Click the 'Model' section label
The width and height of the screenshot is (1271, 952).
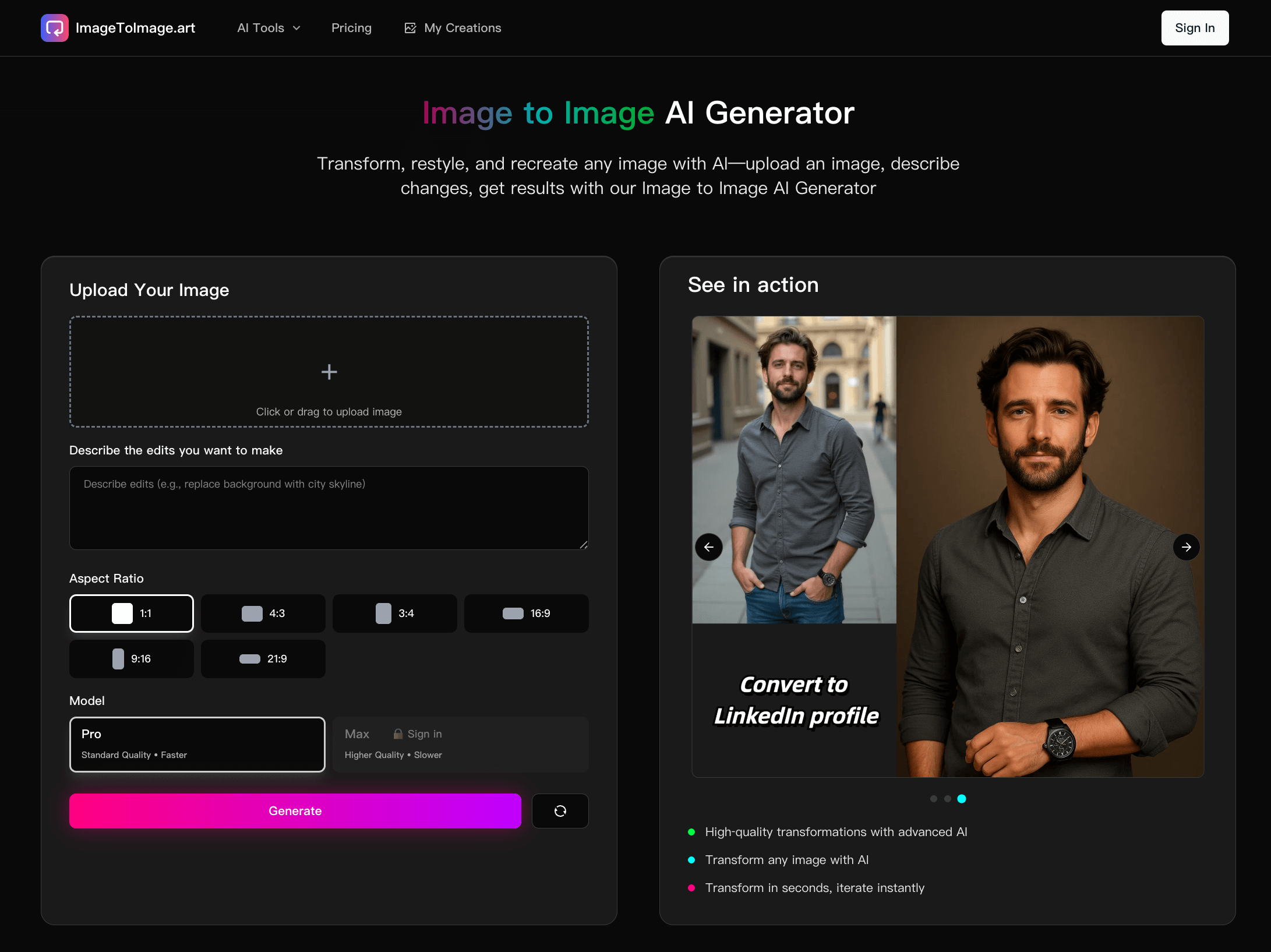87,701
